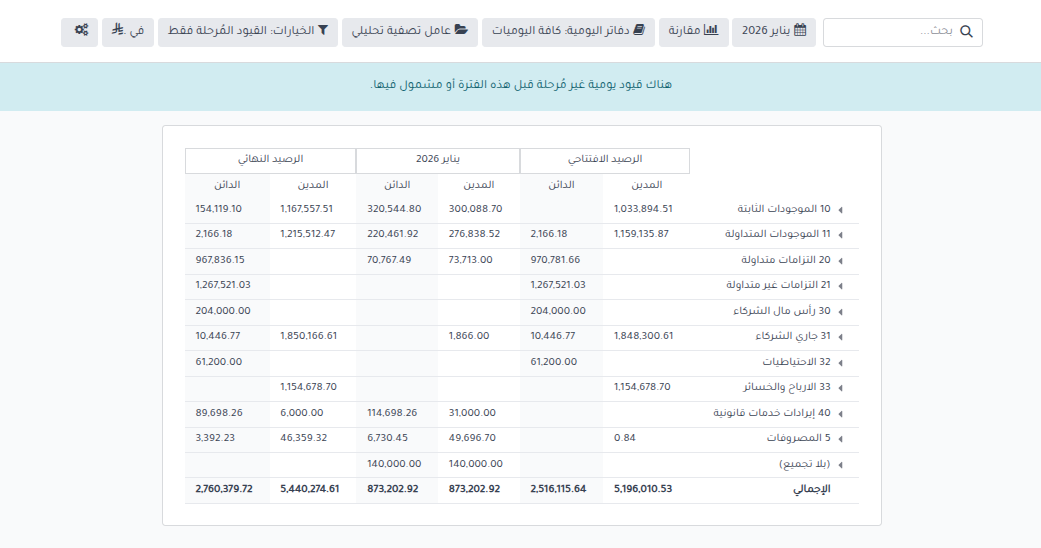Open the عامل تصفية تحليلي analytic filter
The width and height of the screenshot is (1041, 548).
click(x=409, y=31)
